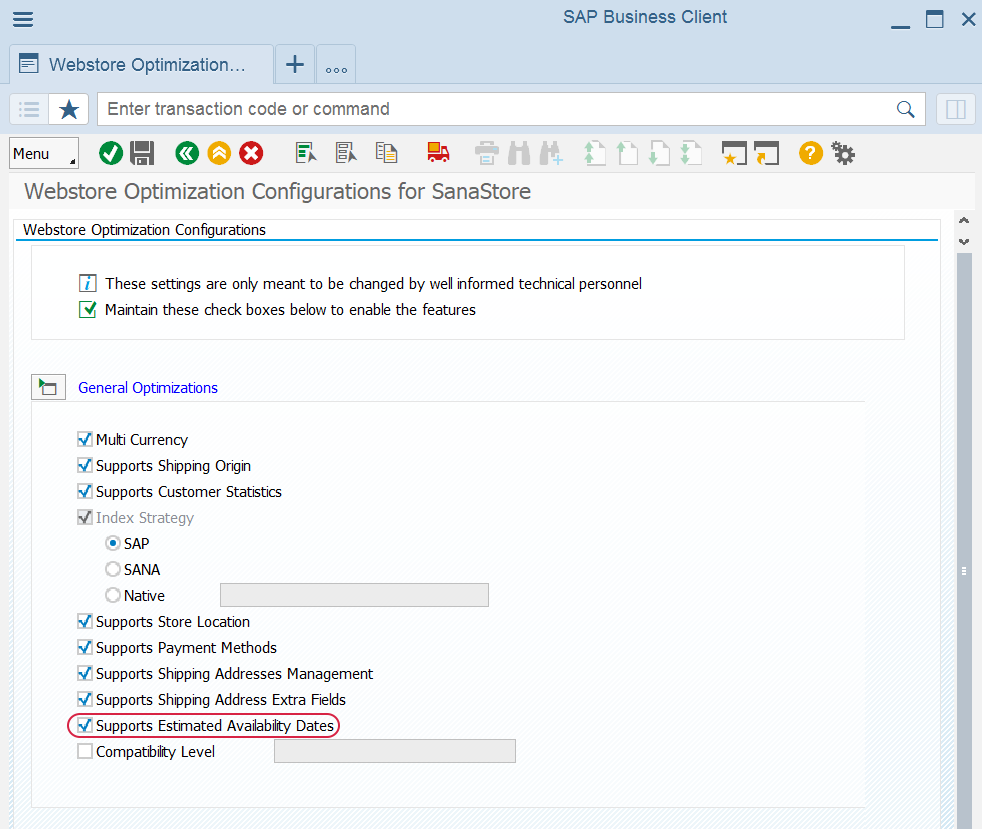The width and height of the screenshot is (982, 829).
Task: Click the search magnifier icon
Action: point(905,109)
